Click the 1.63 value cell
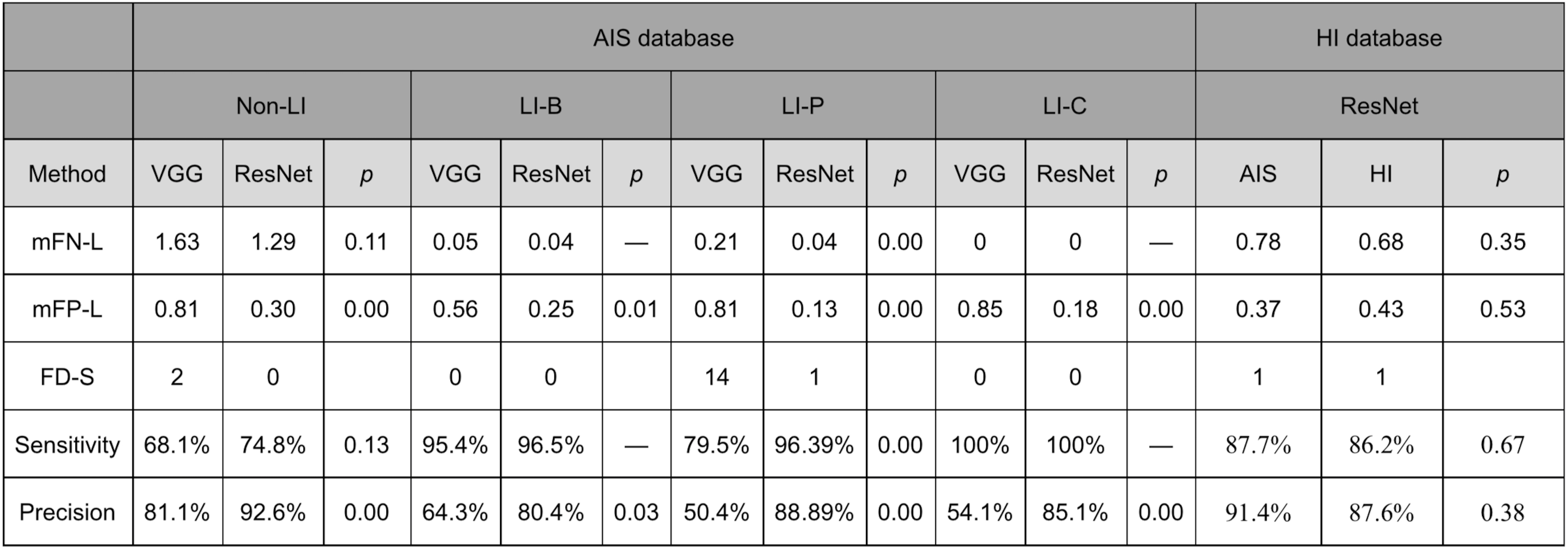 (177, 241)
